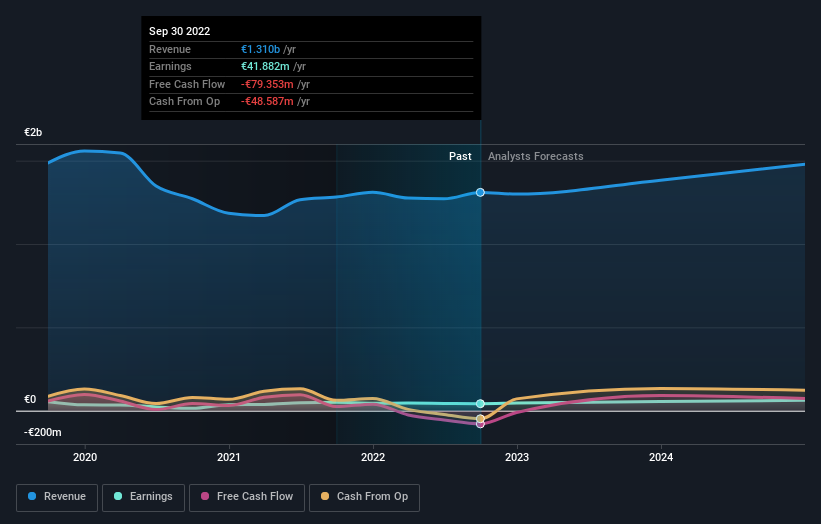
Task: Click the €1.310b revenue value in tooltip
Action: tap(260, 49)
